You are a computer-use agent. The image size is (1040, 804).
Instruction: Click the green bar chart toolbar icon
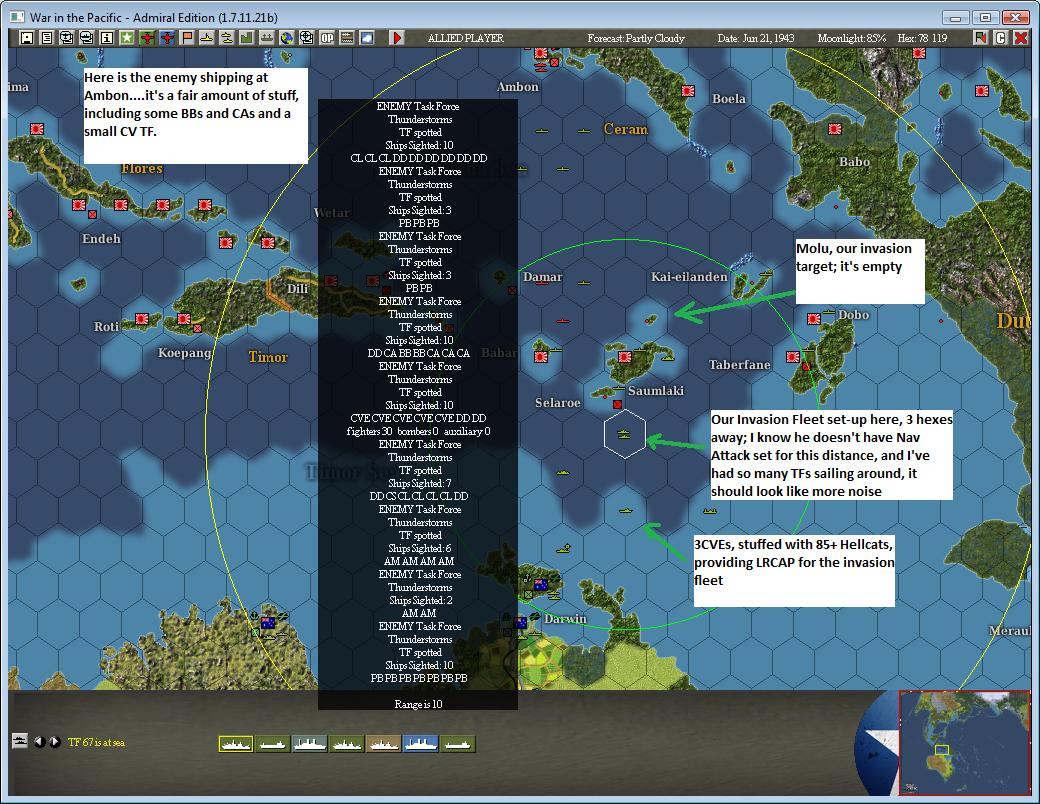246,38
